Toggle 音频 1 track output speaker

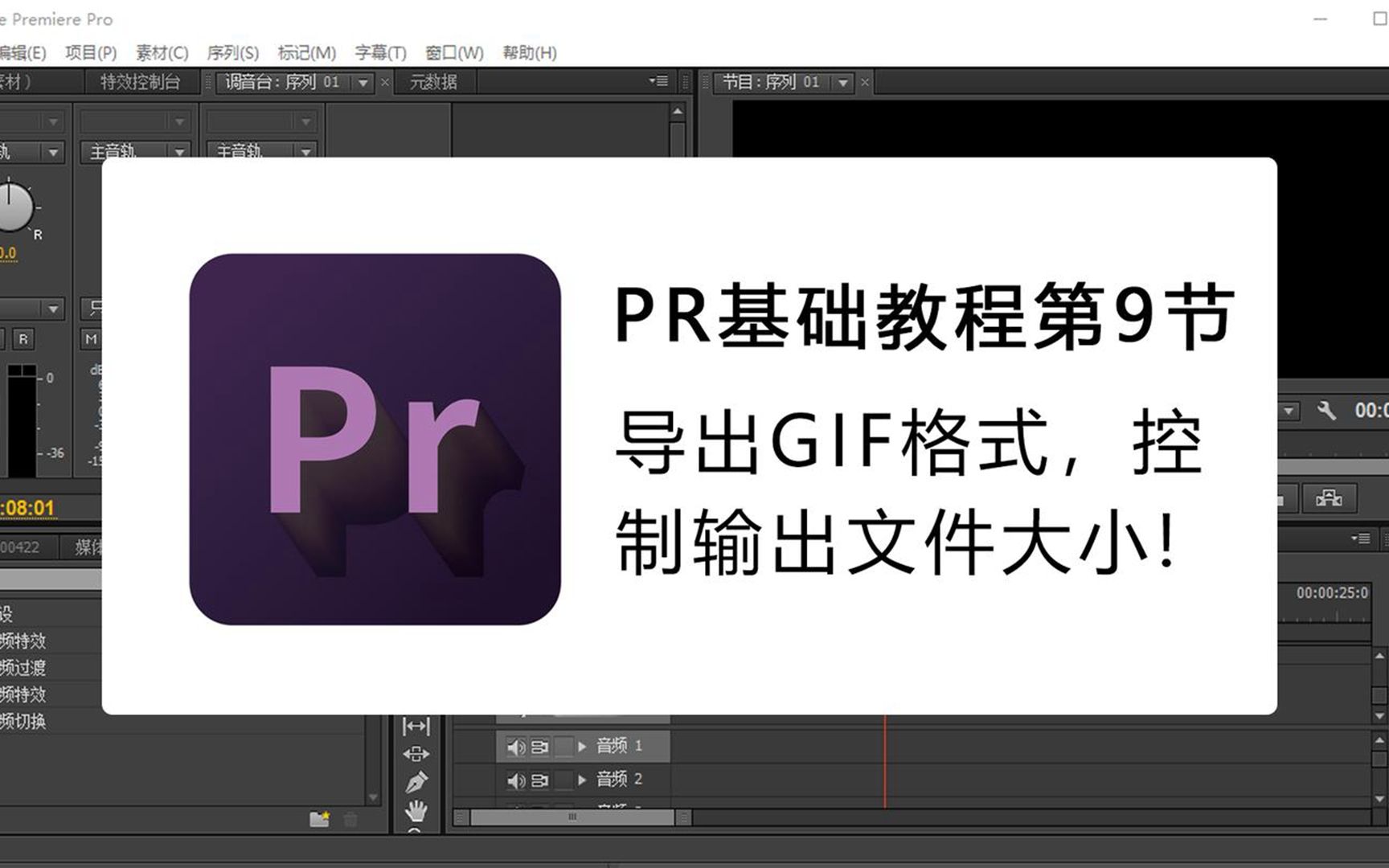[516, 747]
